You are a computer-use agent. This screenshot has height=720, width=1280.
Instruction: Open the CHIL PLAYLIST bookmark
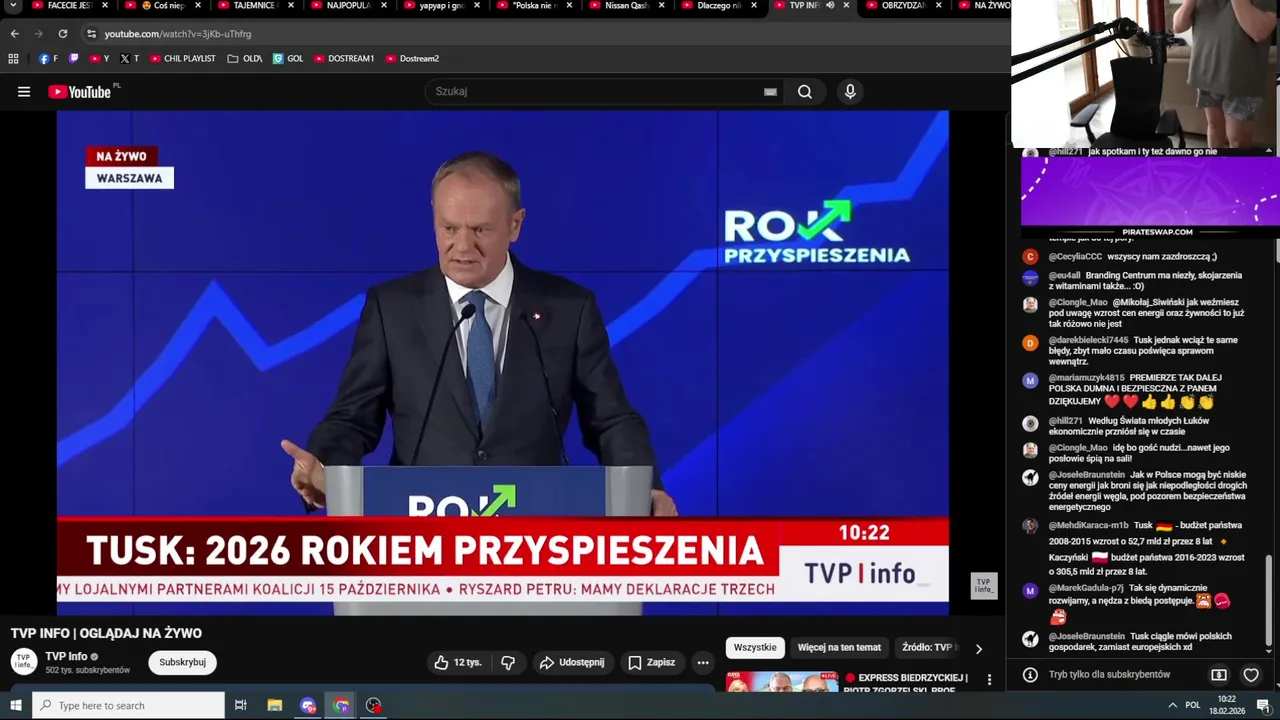pos(183,59)
